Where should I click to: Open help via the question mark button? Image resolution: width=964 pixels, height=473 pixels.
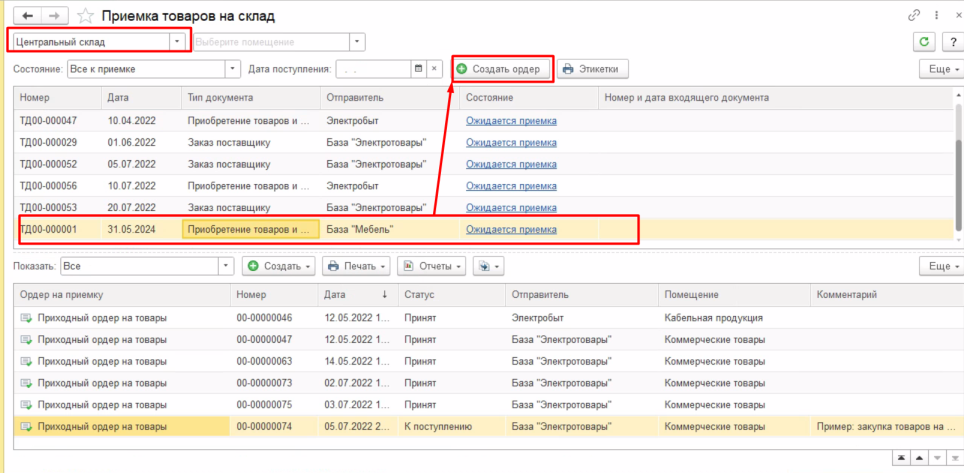pyautogui.click(x=951, y=42)
